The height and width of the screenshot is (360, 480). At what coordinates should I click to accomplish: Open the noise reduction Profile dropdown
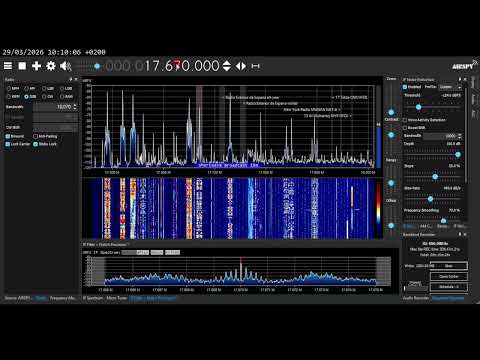[450, 87]
